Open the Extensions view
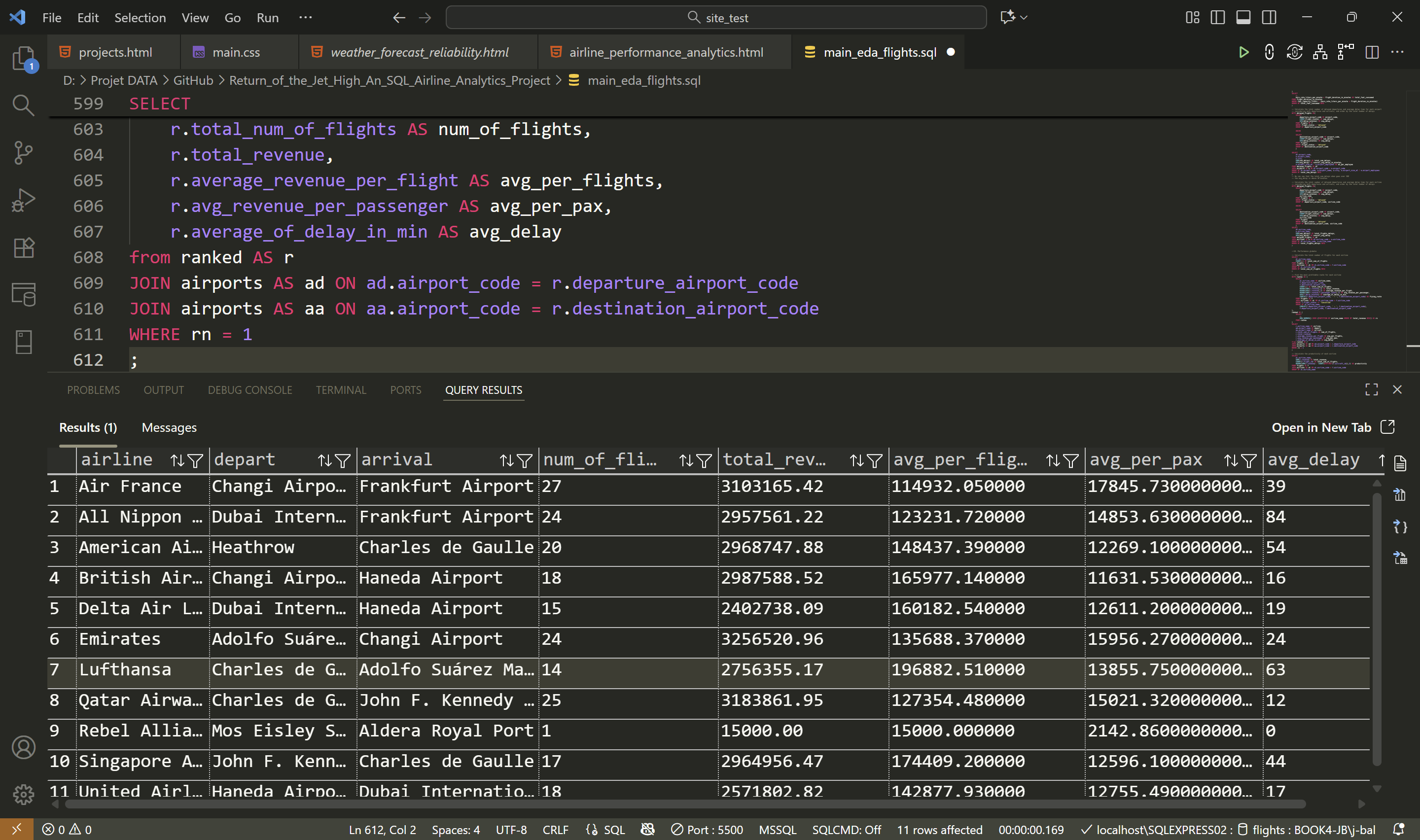 coord(23,247)
